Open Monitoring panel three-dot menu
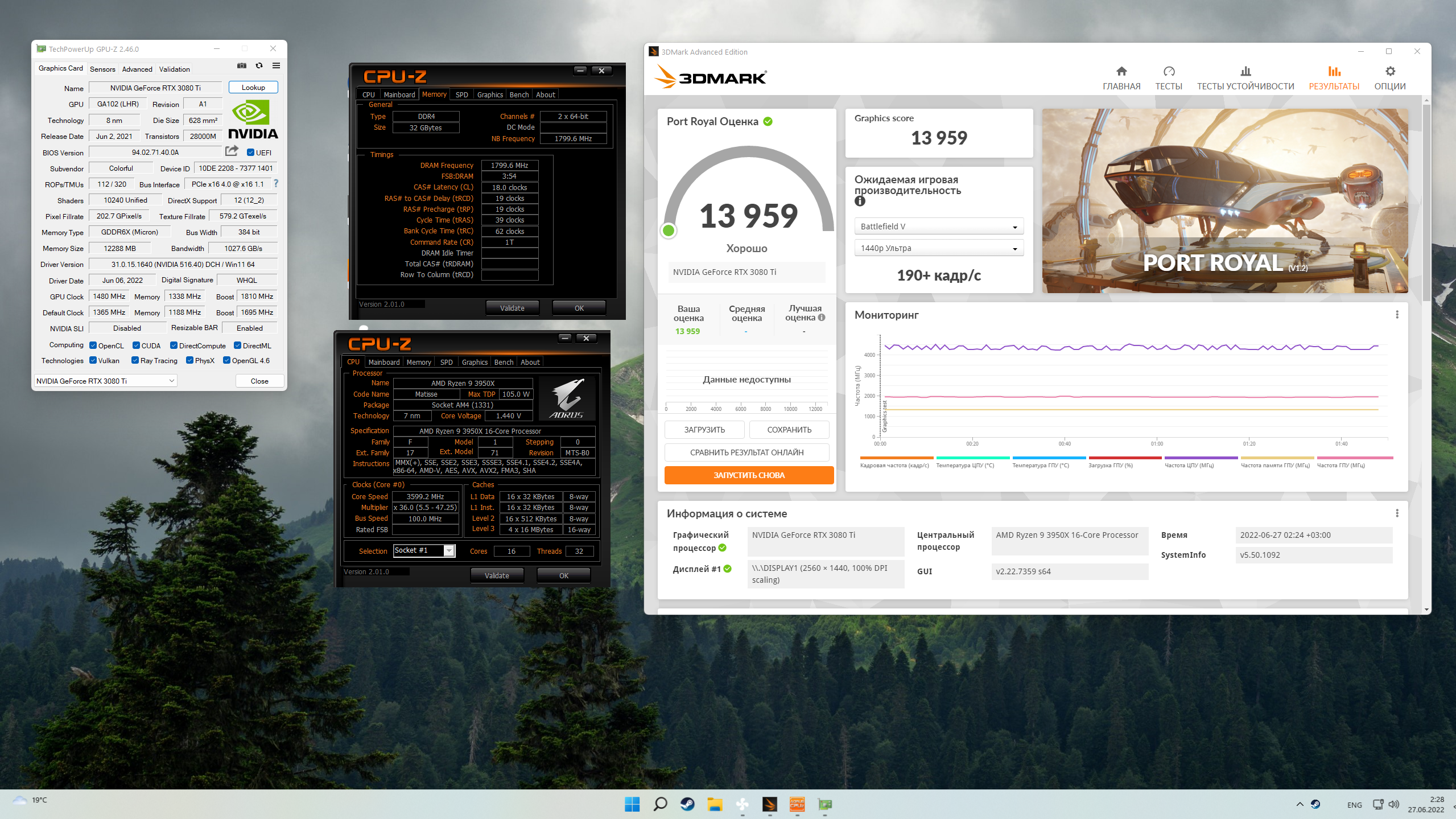Image resolution: width=1456 pixels, height=819 pixels. pyautogui.click(x=1397, y=314)
